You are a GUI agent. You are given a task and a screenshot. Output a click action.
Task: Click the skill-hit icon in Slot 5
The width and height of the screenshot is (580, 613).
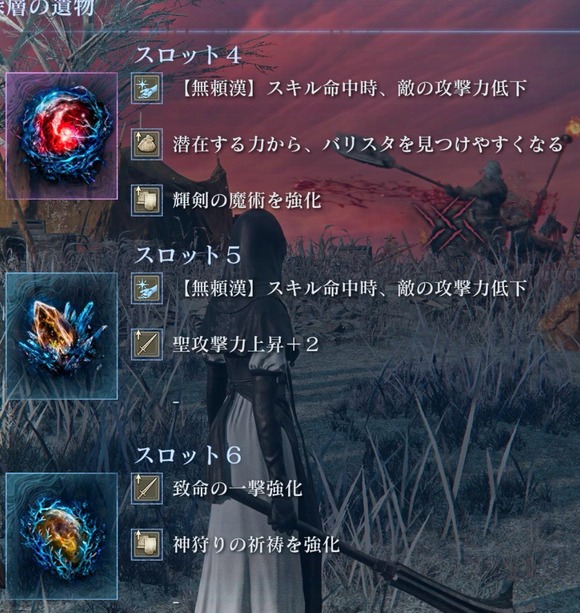tap(147, 289)
